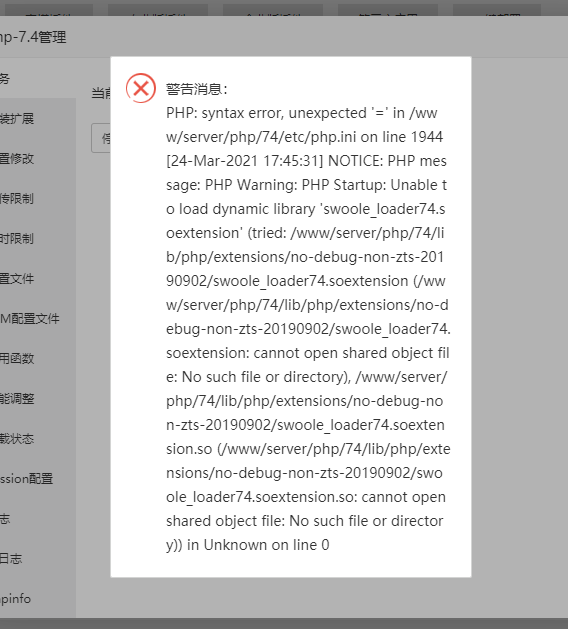Click the "警告消息:" heading text
This screenshot has height=629, width=568.
(197, 89)
